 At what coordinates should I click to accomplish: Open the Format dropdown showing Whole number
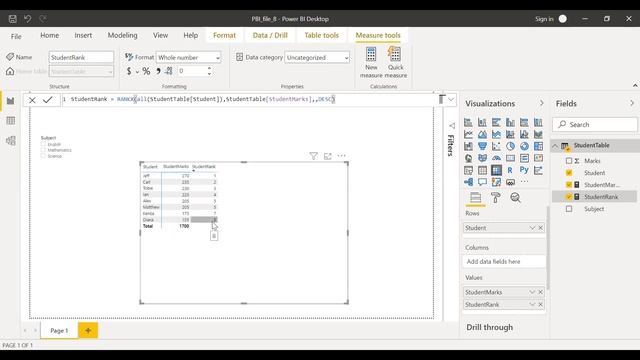[189, 58]
